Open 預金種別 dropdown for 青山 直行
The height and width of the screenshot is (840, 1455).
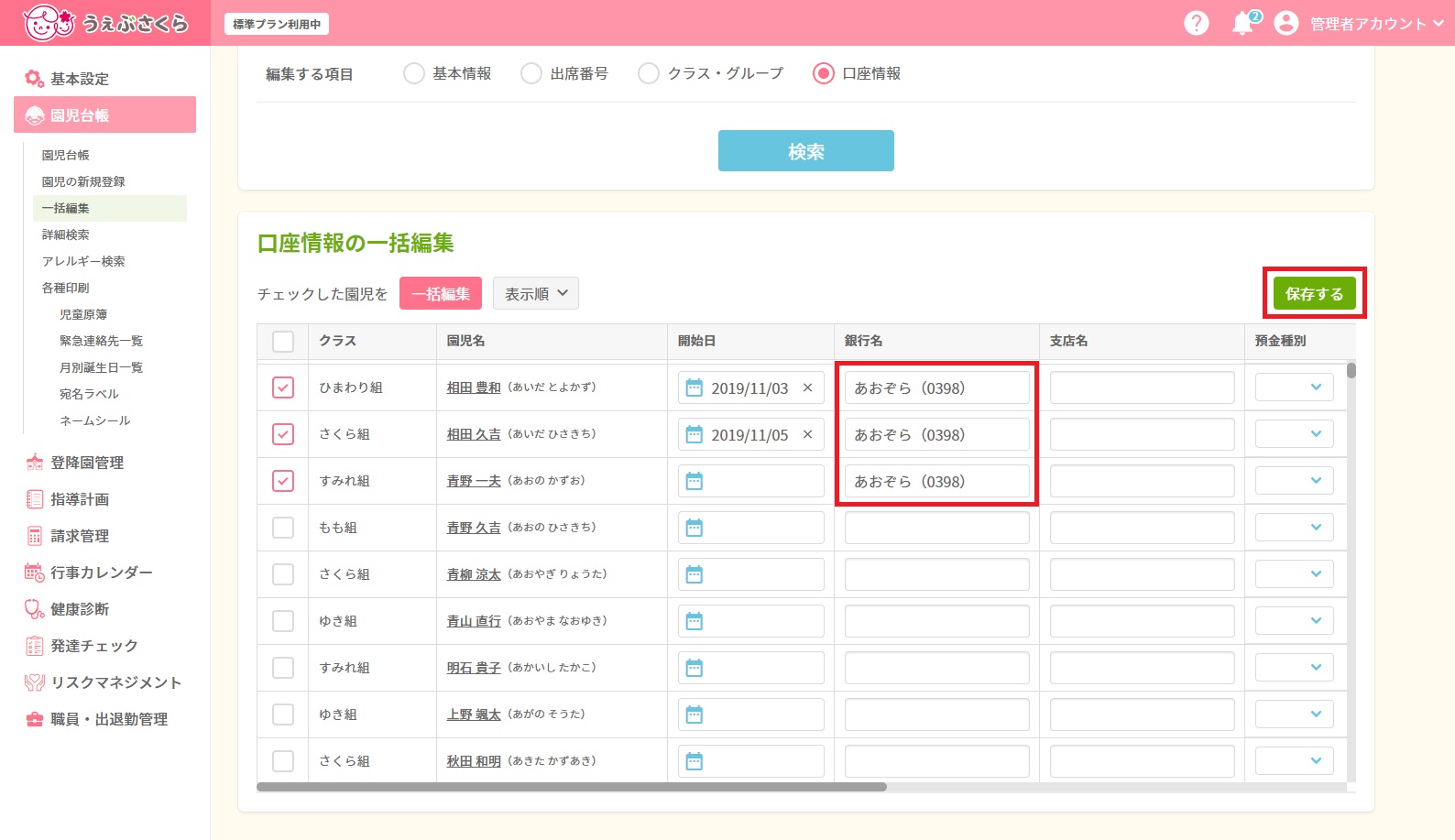pyautogui.click(x=1294, y=621)
